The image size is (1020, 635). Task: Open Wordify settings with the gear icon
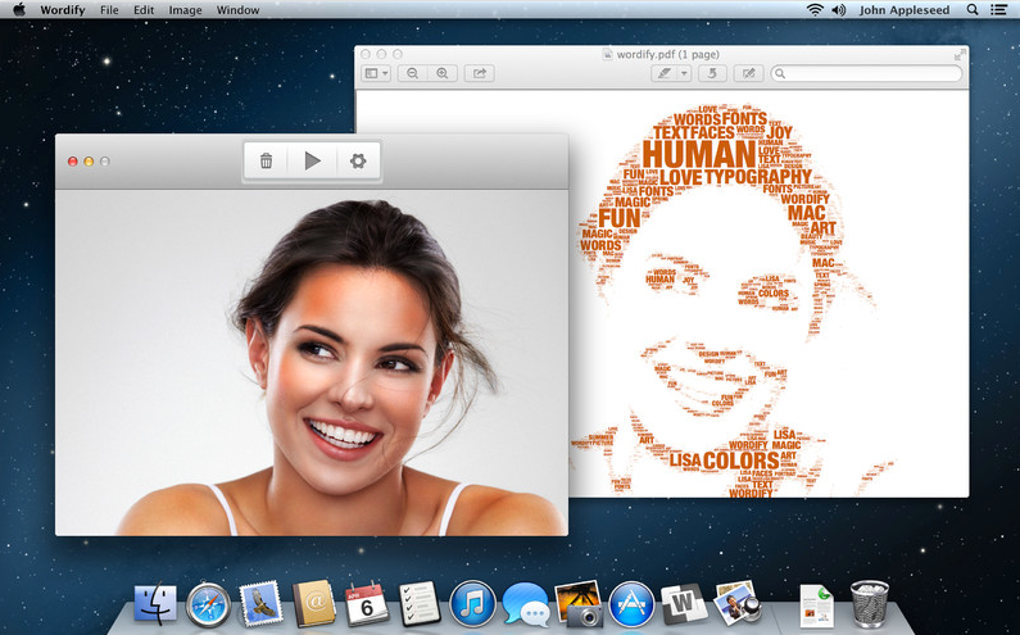coord(358,161)
